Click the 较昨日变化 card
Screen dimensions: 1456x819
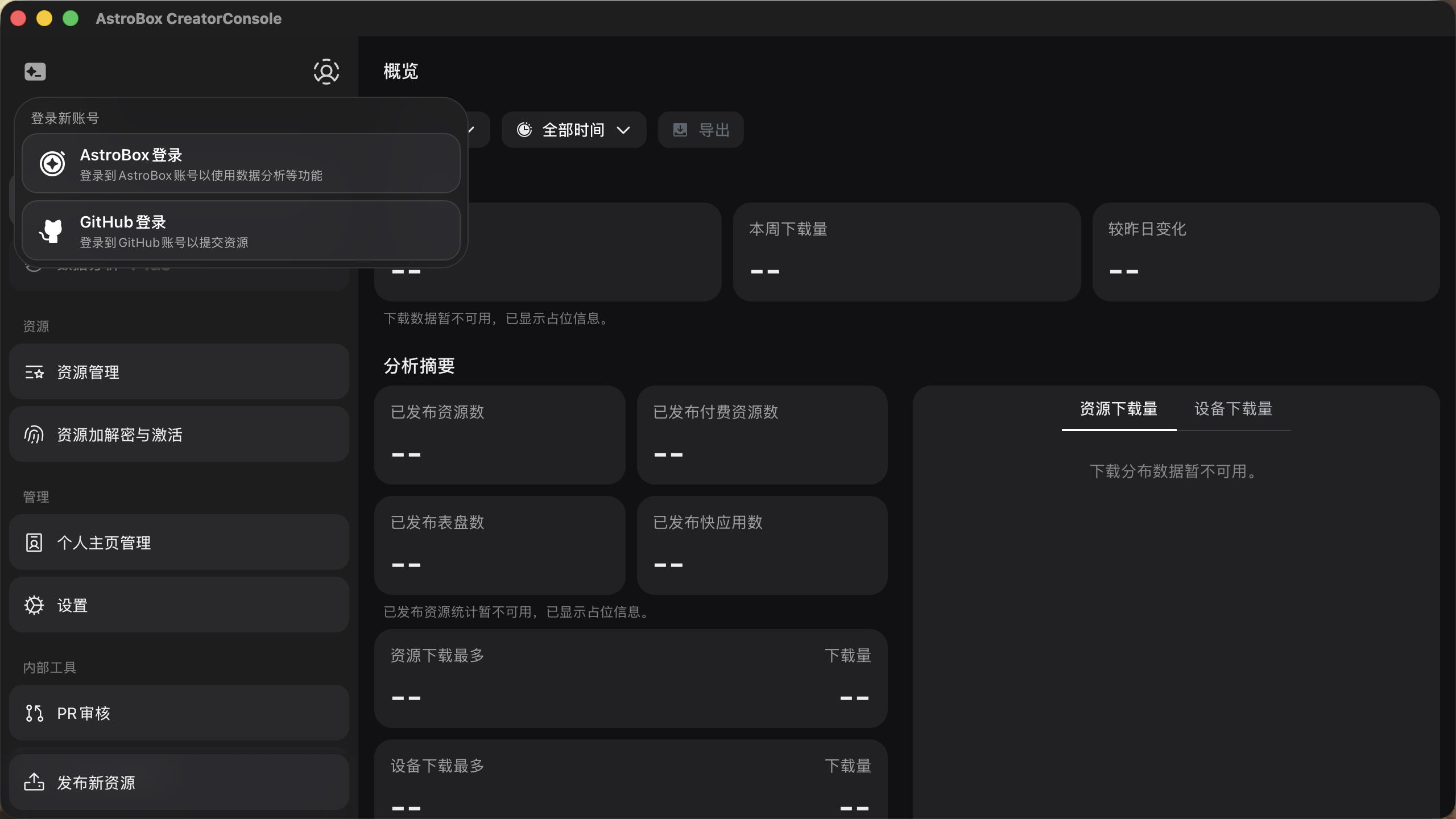(1266, 252)
